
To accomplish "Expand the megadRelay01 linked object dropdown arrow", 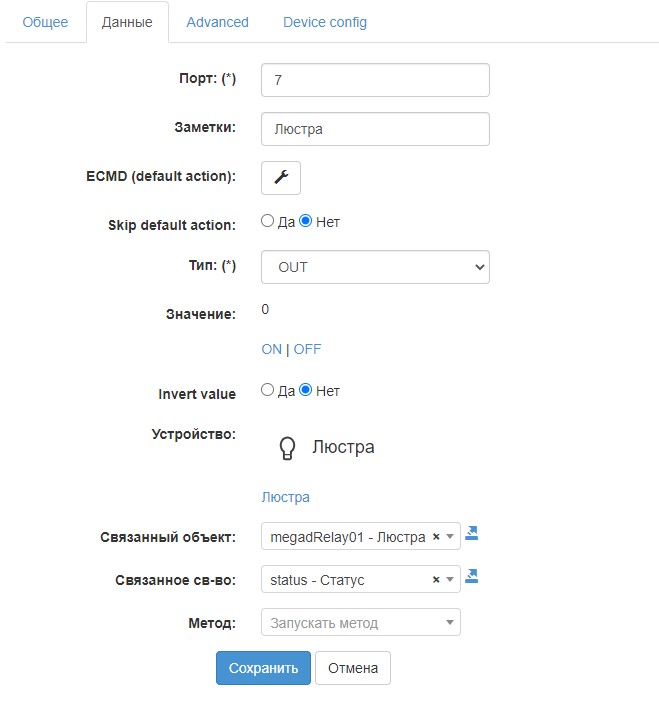I will tap(451, 537).
